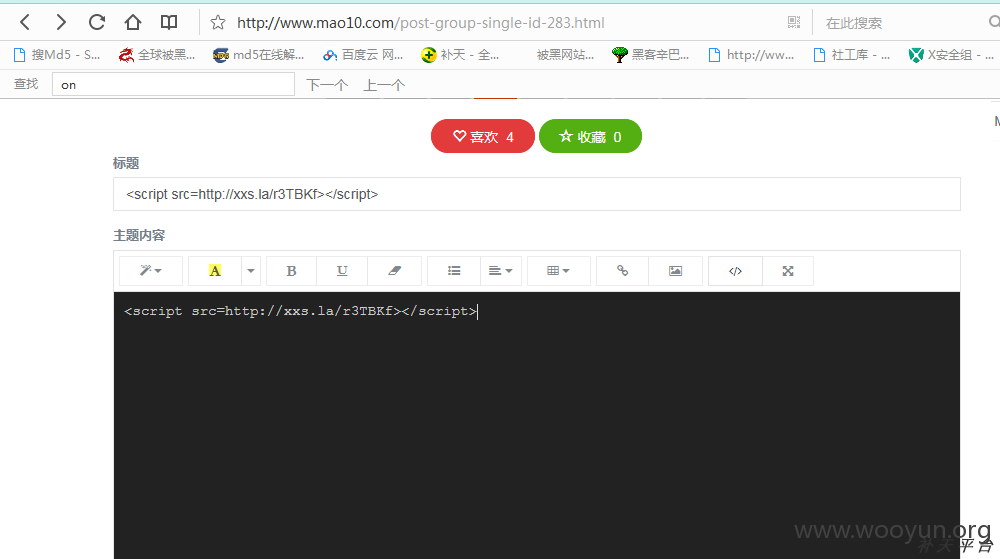Click 上一个 to find previous match
The height and width of the screenshot is (559, 1000).
point(384,85)
